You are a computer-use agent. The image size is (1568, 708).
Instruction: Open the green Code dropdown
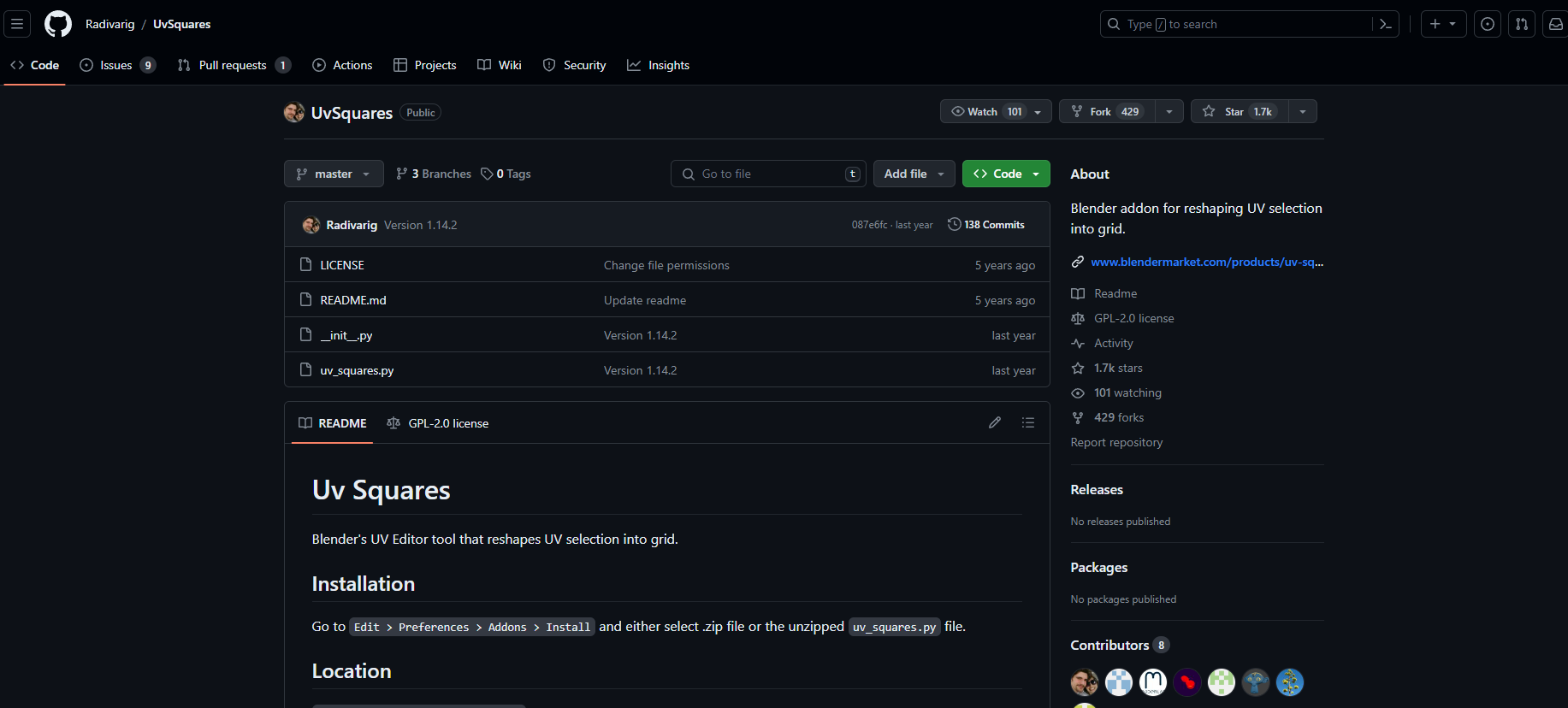(1006, 174)
